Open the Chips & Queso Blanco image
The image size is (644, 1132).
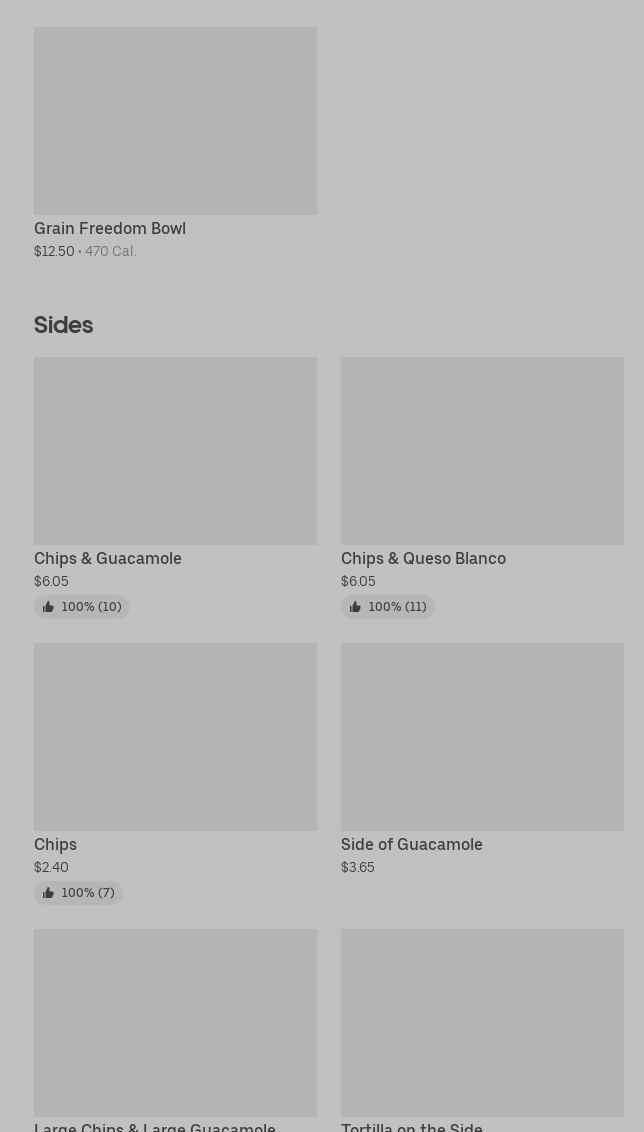pyautogui.click(x=482, y=450)
